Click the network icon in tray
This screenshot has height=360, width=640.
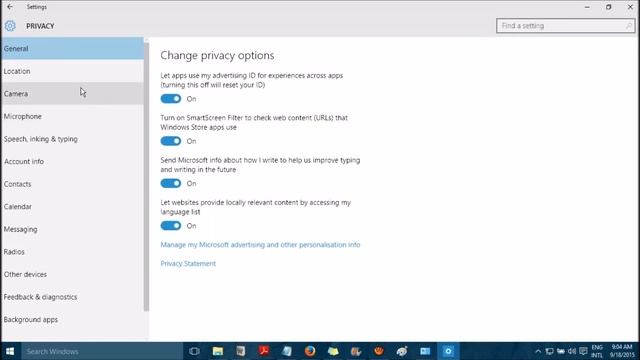(549, 351)
